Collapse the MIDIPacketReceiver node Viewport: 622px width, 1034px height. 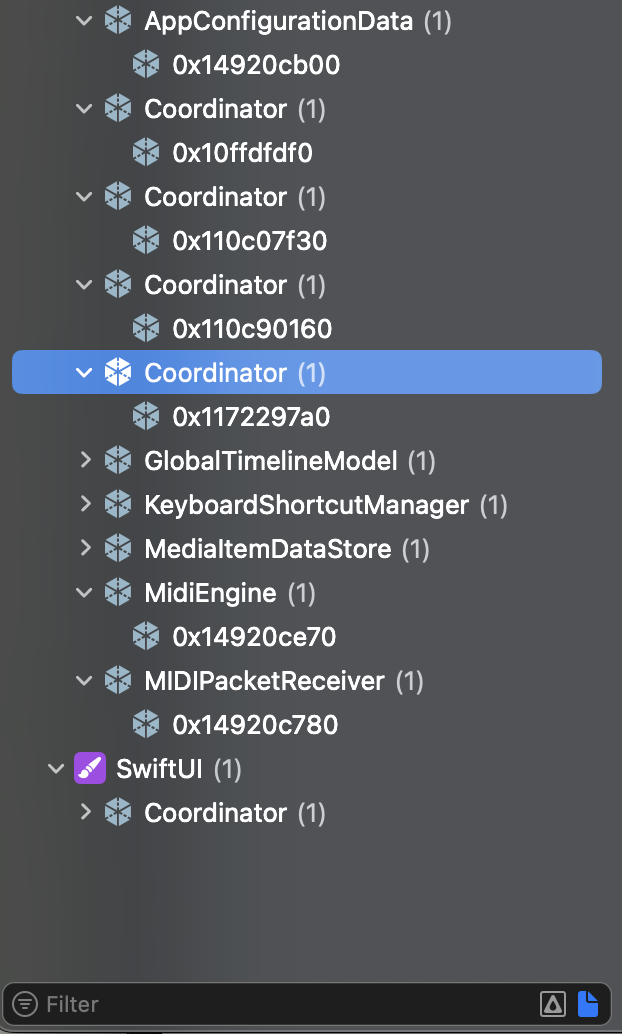click(x=84, y=681)
